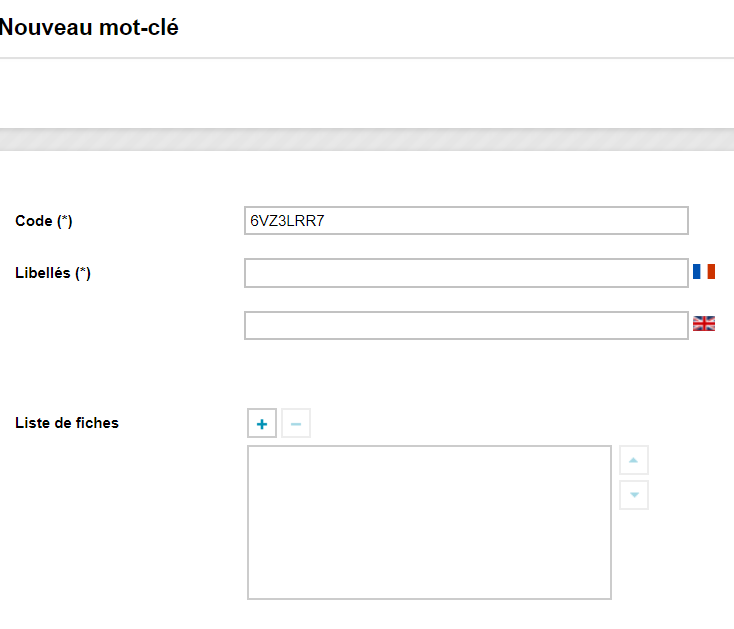Viewport: 734px width, 629px height.
Task: Click the thin line under the heading
Action: coord(367,58)
